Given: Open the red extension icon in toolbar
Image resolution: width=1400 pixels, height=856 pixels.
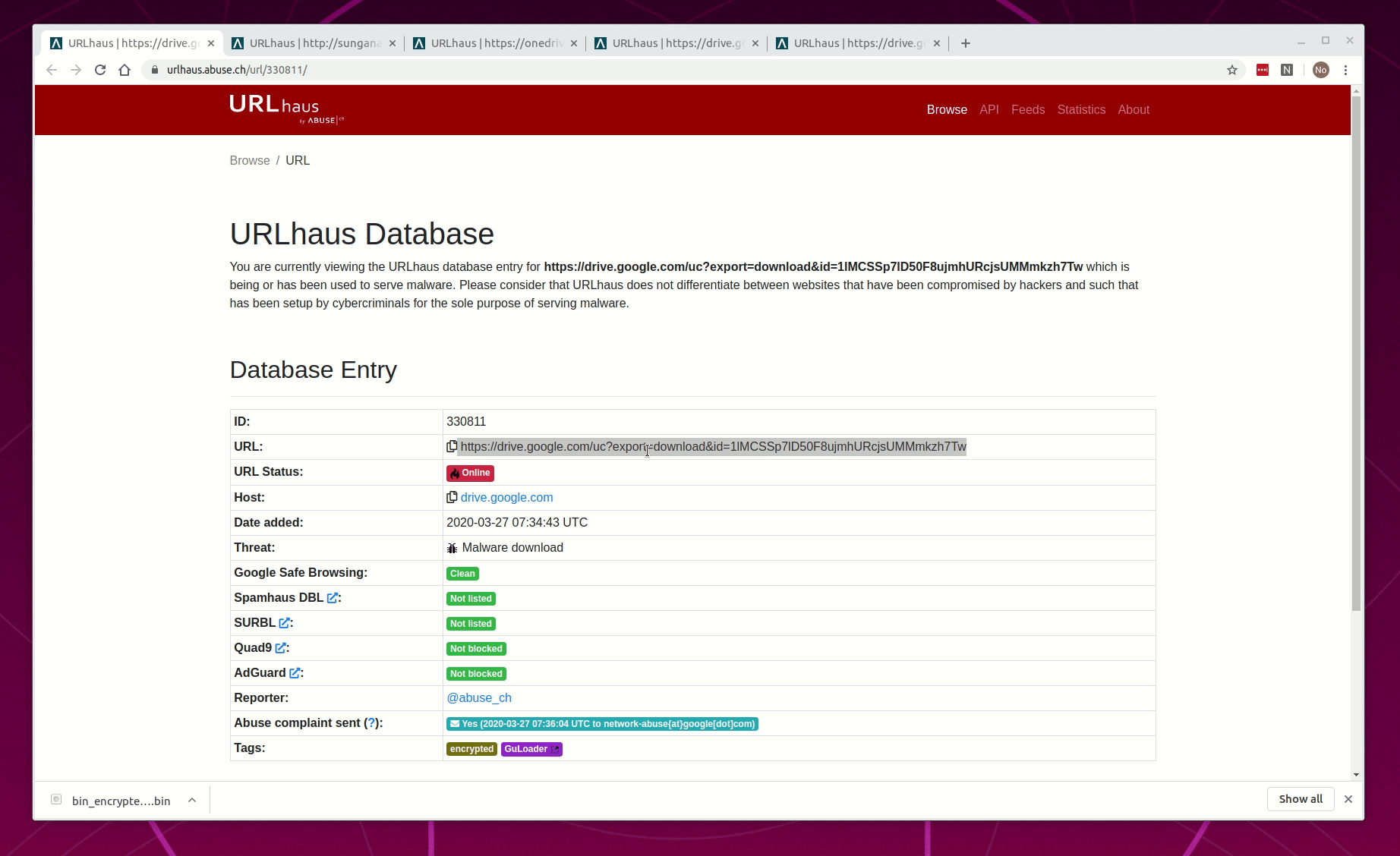Looking at the screenshot, I should [x=1263, y=70].
